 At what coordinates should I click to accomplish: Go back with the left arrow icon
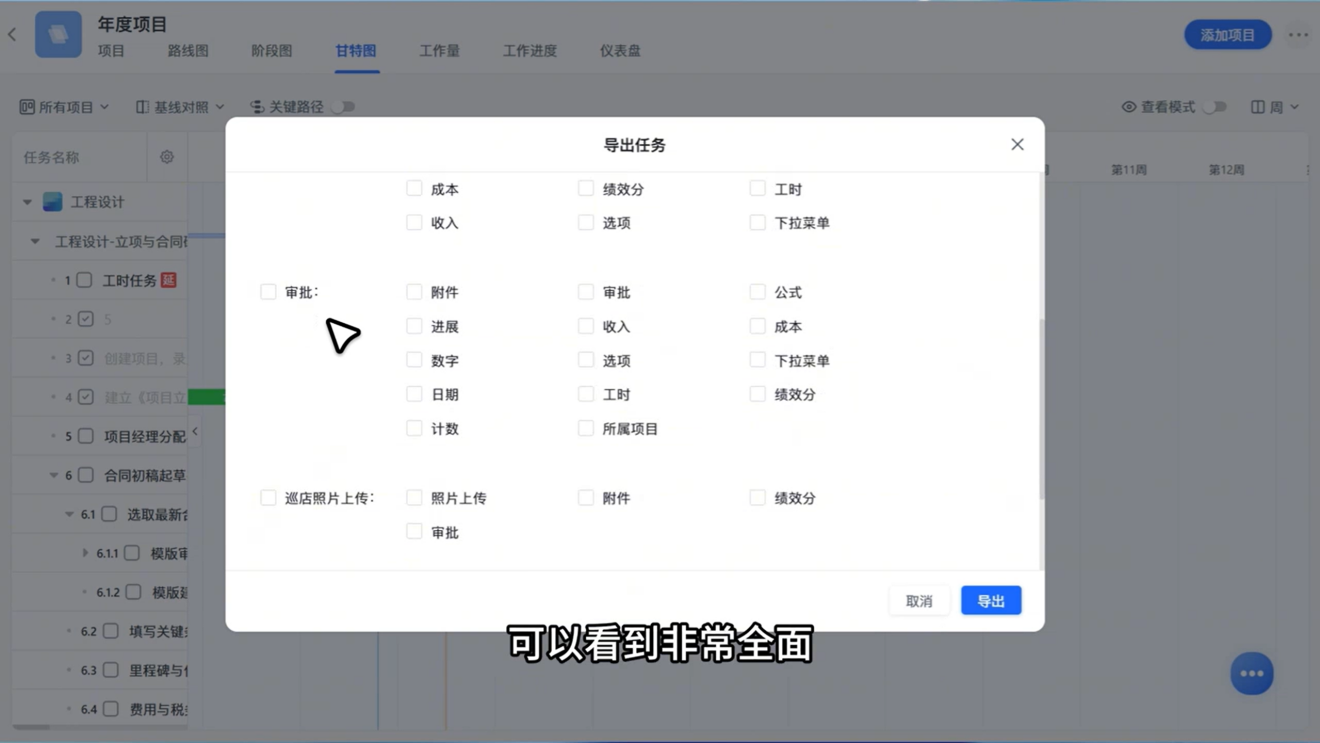[12, 35]
